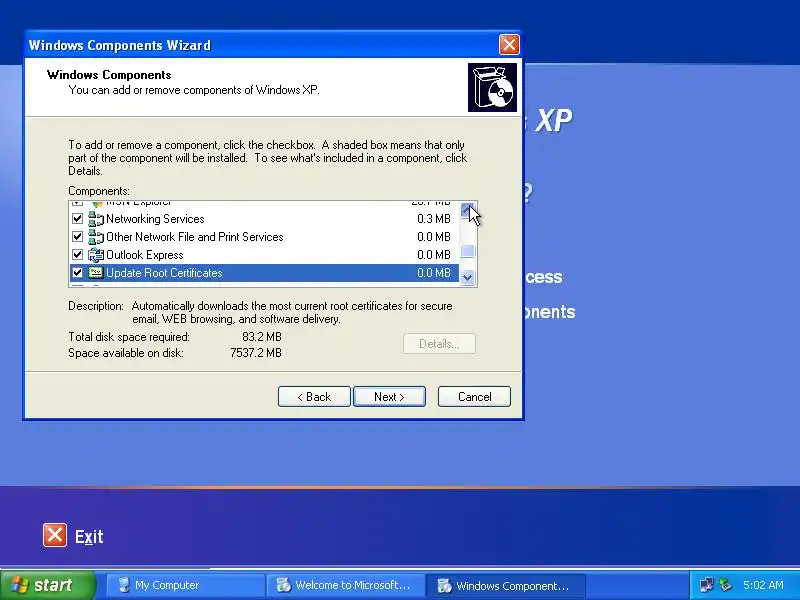The image size is (800, 600).
Task: Click the components list scroll down arrow
Action: 467,277
